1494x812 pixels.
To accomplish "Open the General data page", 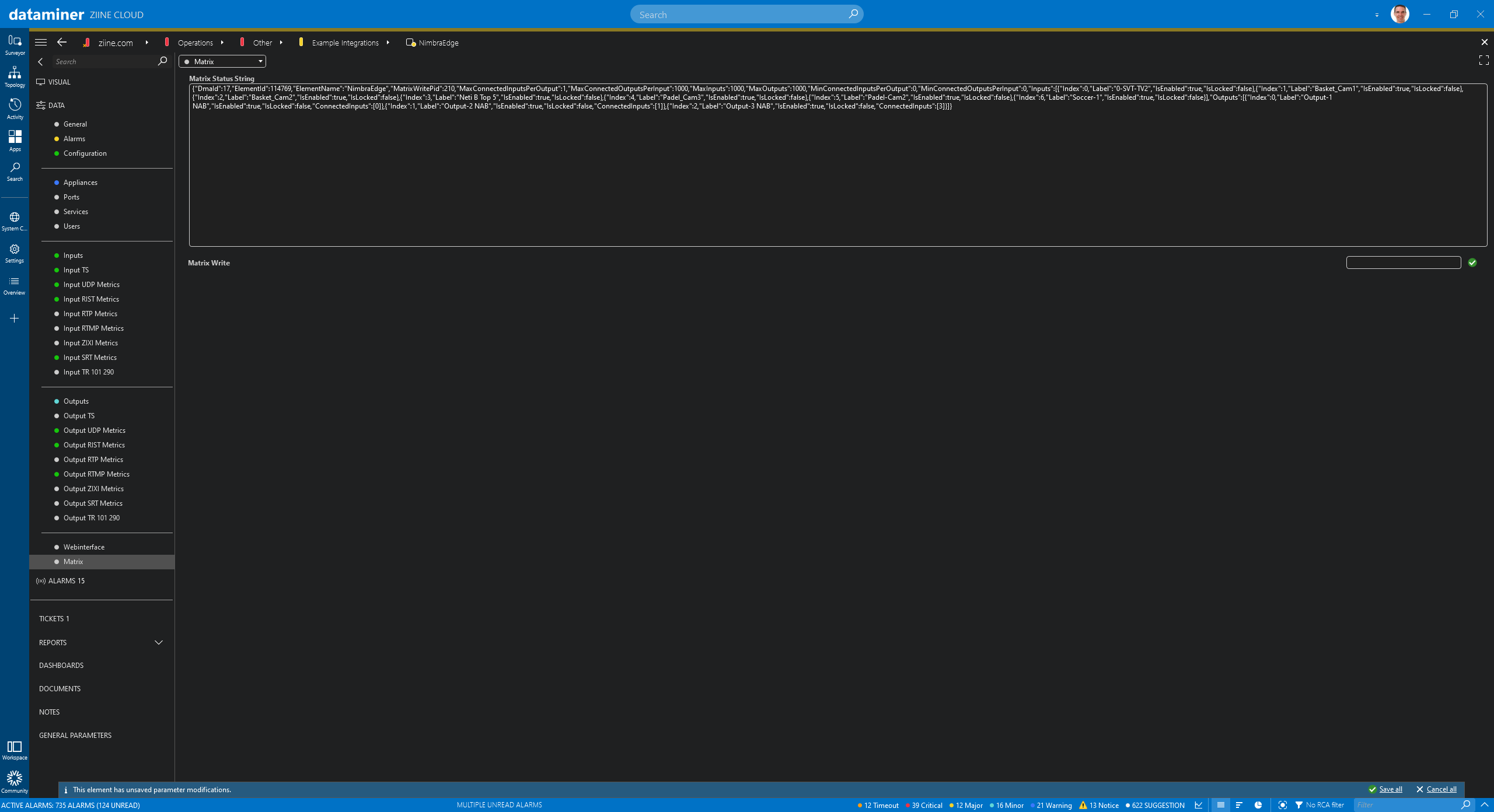I will (75, 124).
